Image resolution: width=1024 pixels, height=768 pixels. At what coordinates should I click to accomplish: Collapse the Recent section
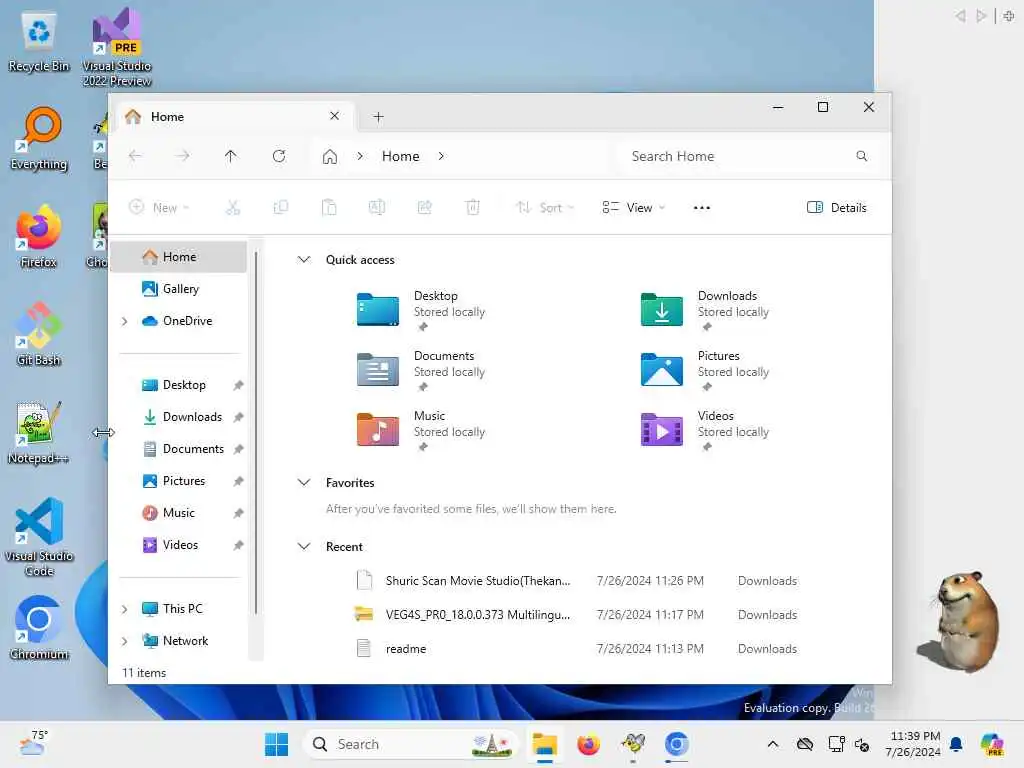click(x=304, y=547)
